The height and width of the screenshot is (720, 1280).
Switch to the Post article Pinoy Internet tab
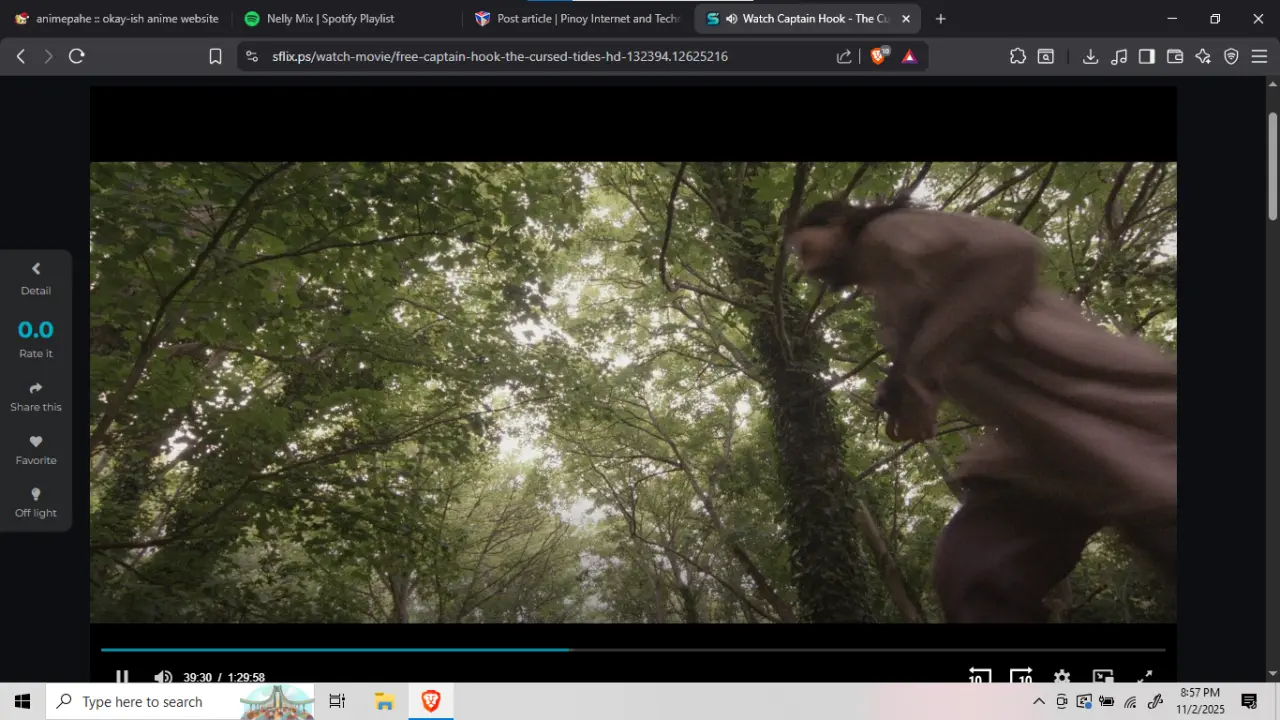578,19
